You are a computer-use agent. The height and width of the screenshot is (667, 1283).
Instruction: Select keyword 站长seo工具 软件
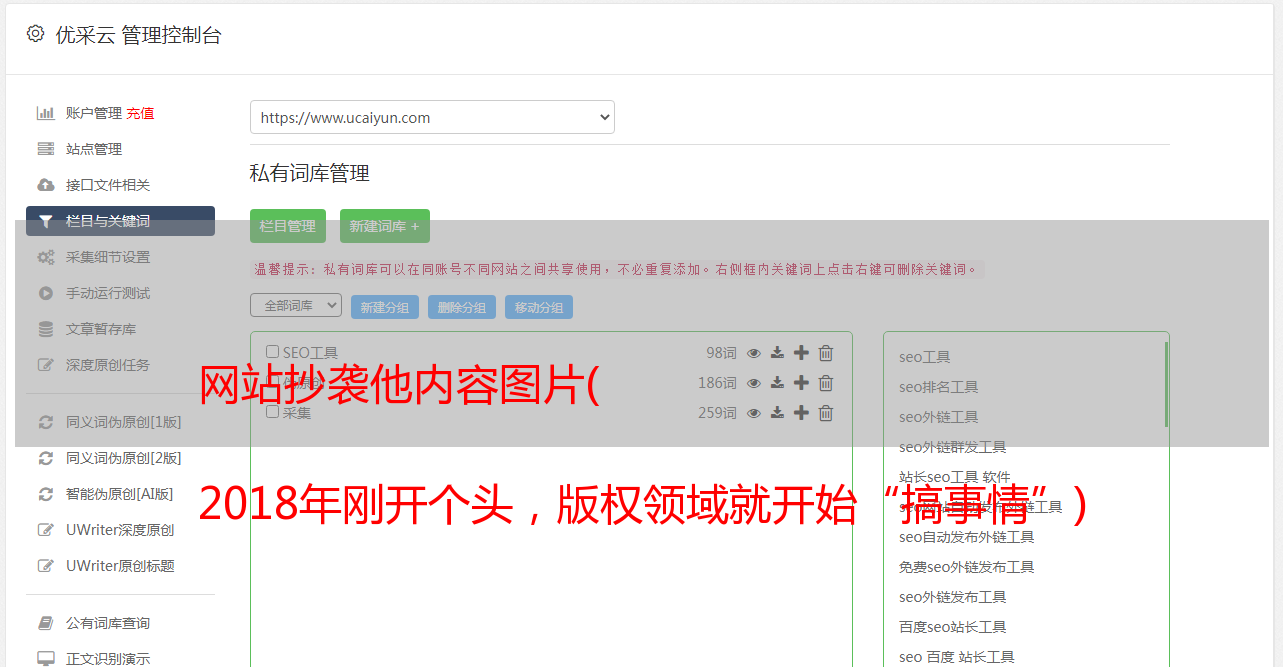pos(955,477)
